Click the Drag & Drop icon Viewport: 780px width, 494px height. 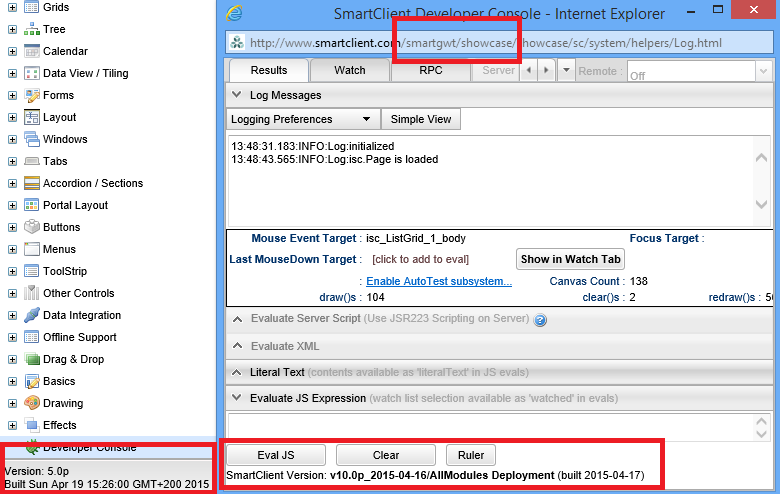pyautogui.click(x=31, y=359)
